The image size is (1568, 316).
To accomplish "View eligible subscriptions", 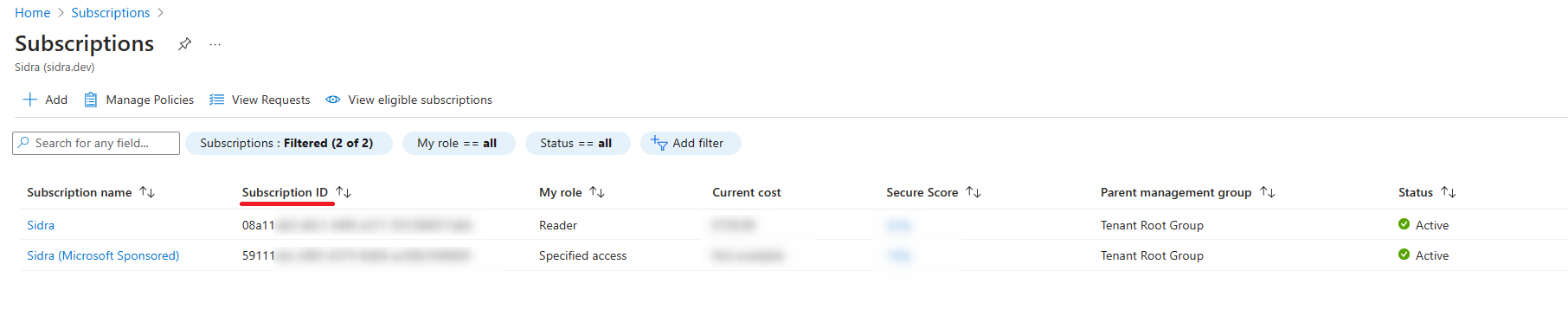I will pos(408,100).
